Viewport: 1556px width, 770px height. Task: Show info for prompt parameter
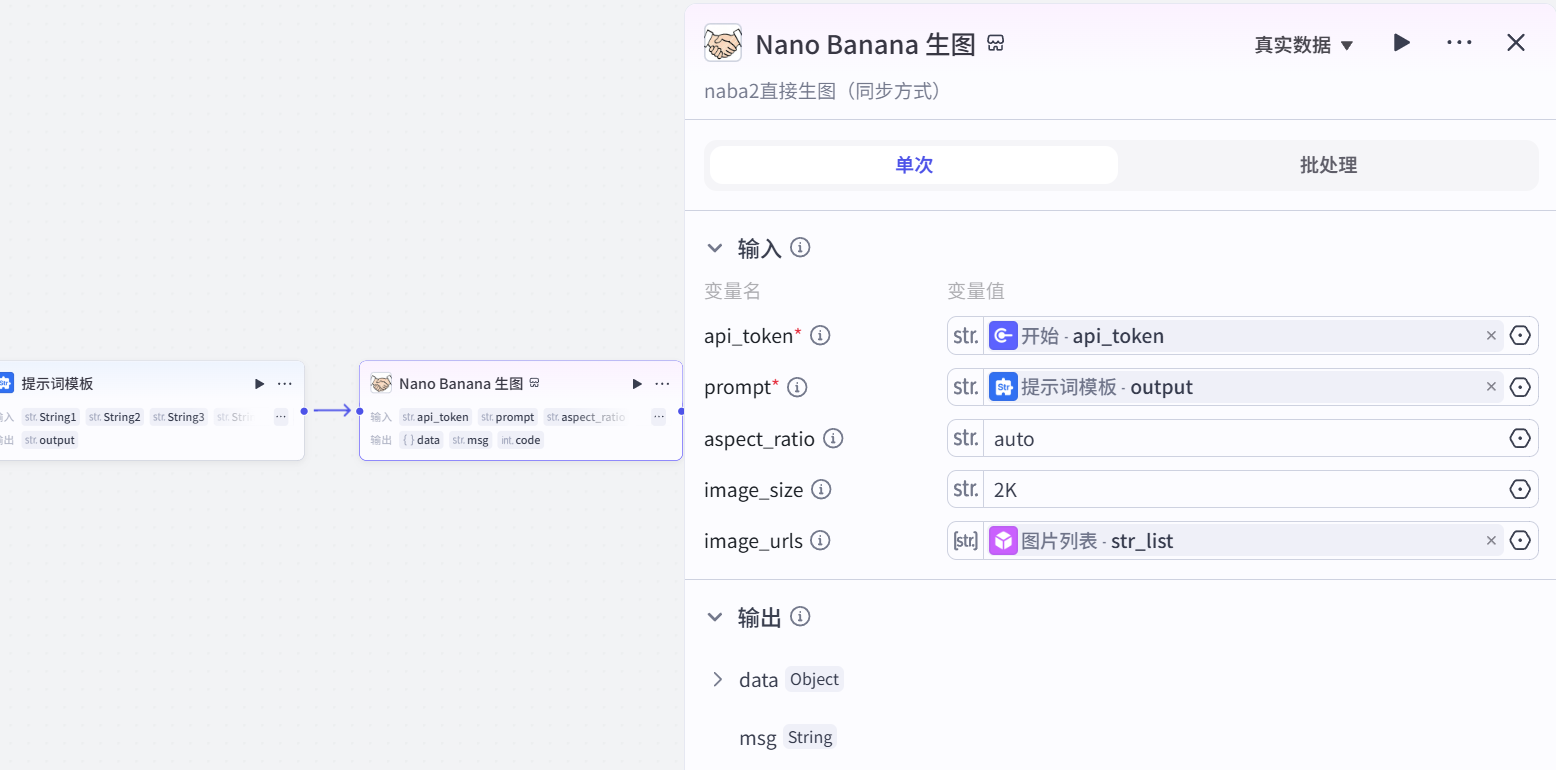click(x=797, y=387)
